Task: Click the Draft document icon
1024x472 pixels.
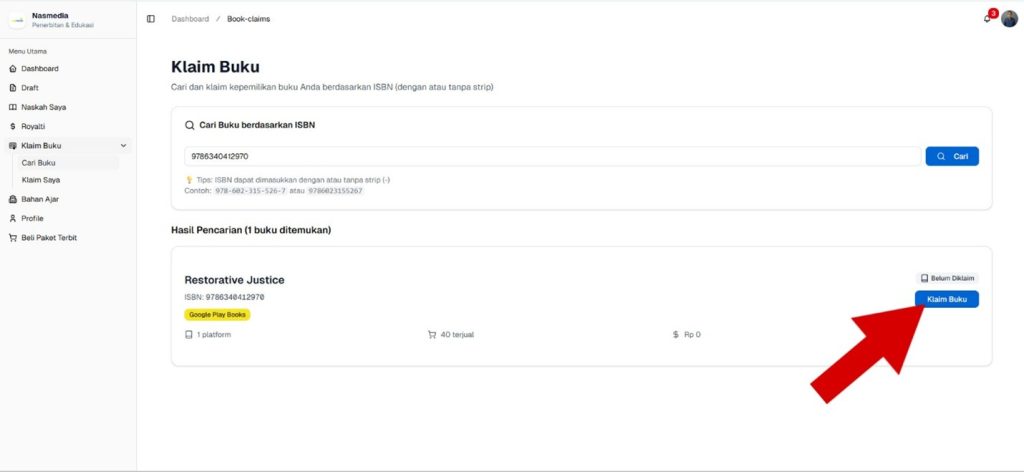Action: click(x=13, y=88)
